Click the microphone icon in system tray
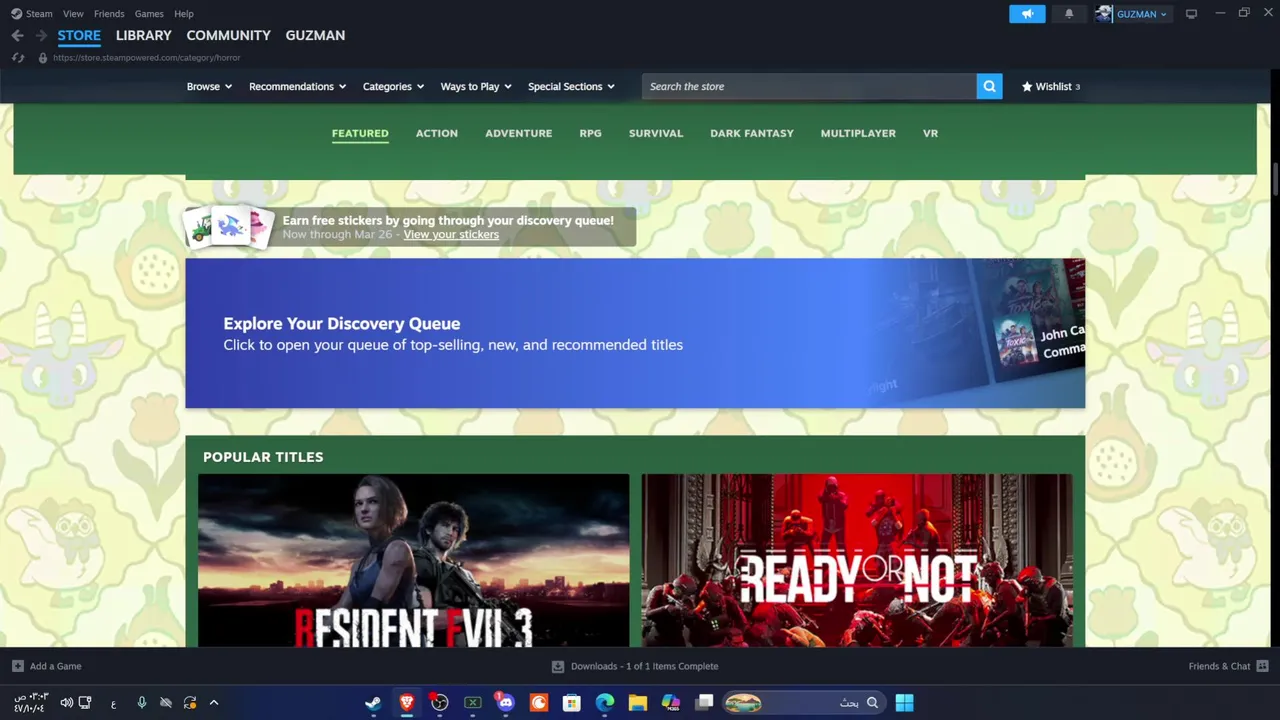 coord(142,703)
